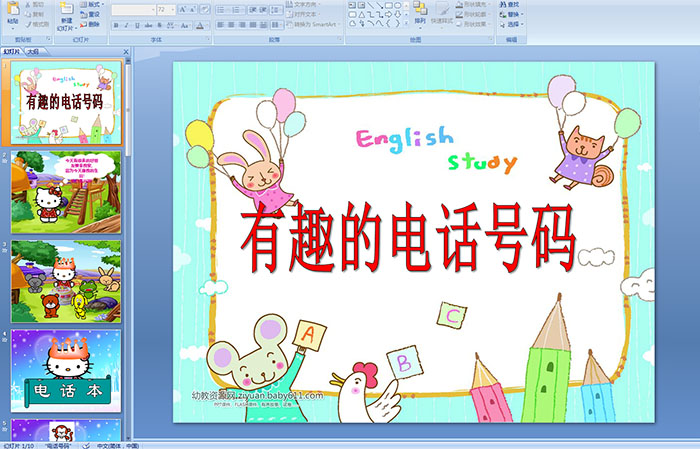Expand the Layout (版式) dropdown

[x=92, y=4]
